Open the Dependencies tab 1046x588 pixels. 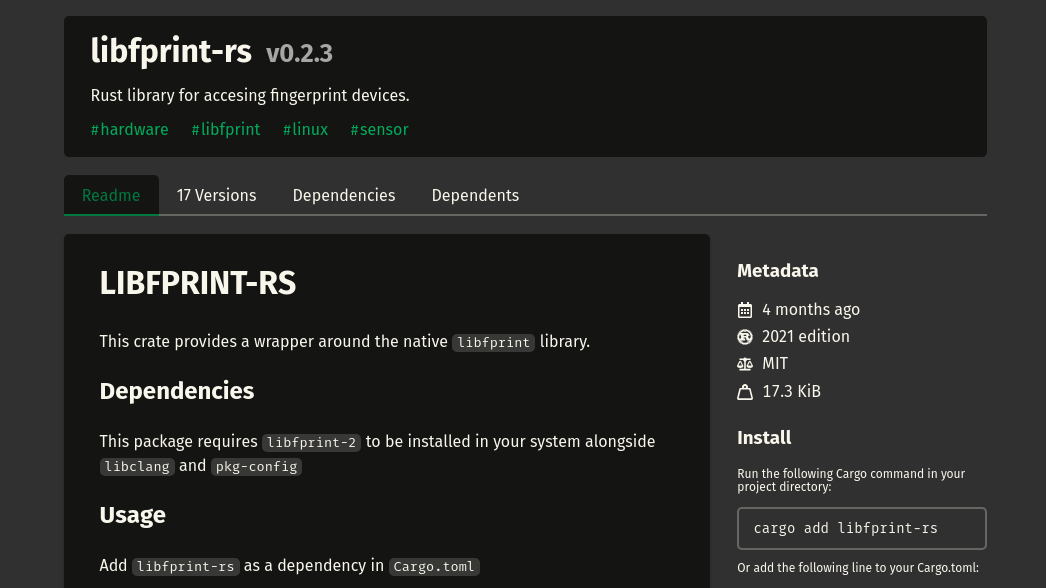[x=343, y=195]
